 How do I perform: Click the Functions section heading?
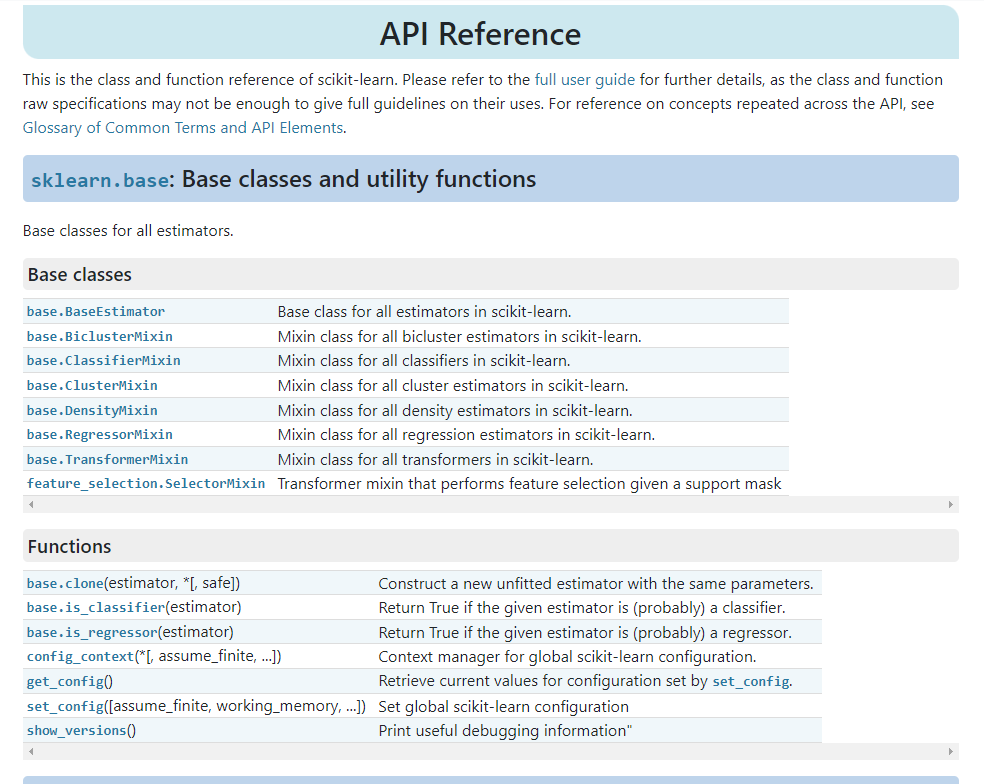pos(70,547)
